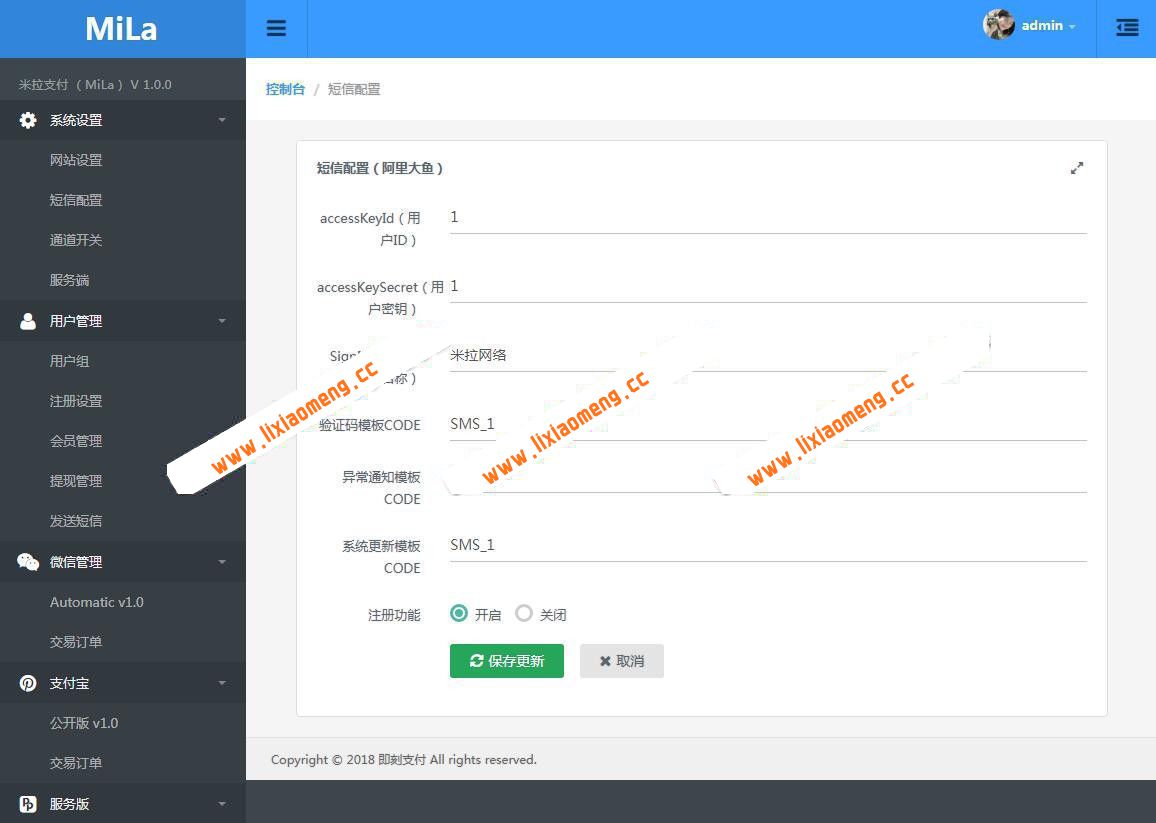
Task: Open the sidebar hamburger menu
Action: tap(276, 28)
